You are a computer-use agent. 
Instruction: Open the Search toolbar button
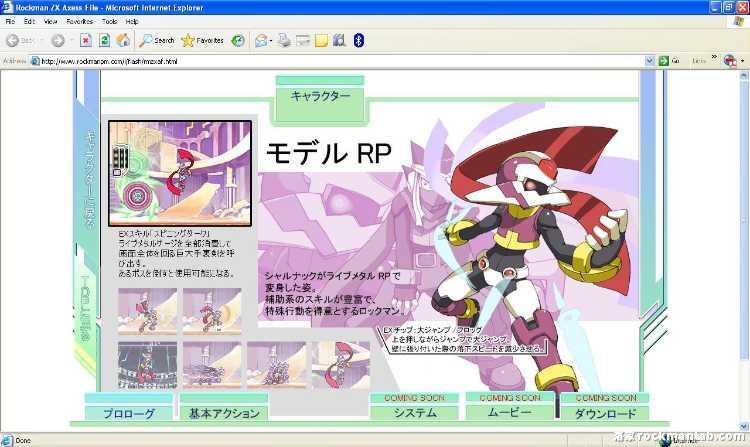[157, 41]
